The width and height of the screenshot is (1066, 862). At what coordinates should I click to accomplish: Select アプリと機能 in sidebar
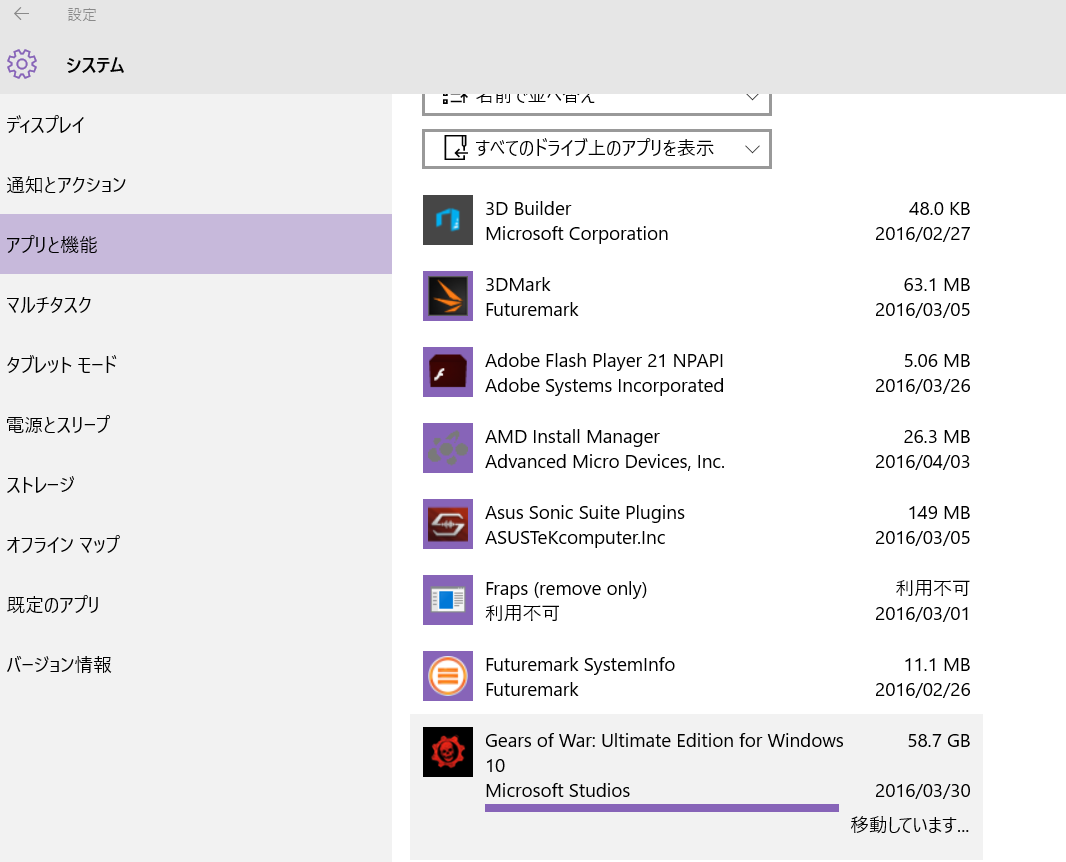[196, 244]
